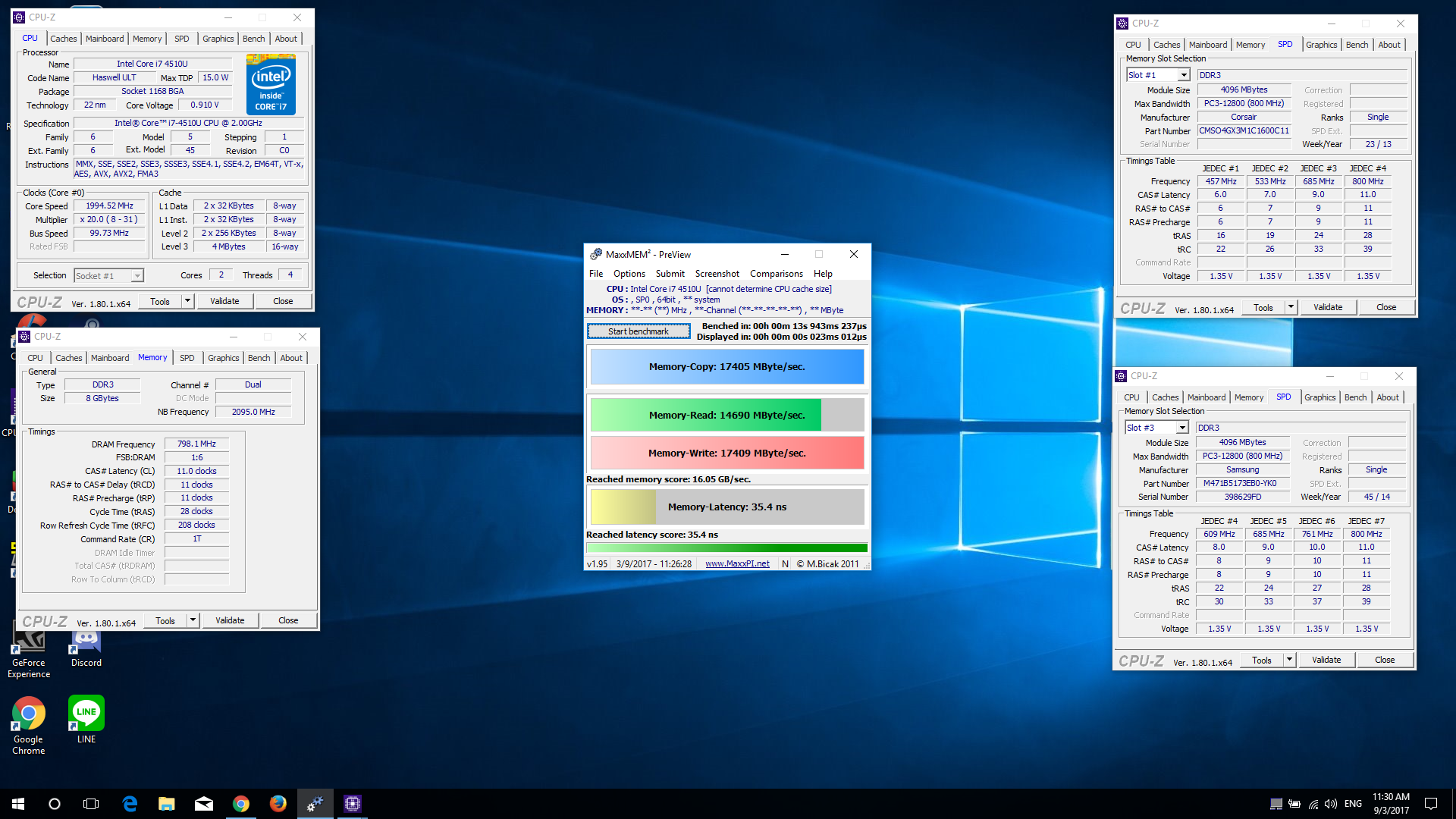
Task: Click the MaxxMEM window title icon
Action: [x=596, y=254]
